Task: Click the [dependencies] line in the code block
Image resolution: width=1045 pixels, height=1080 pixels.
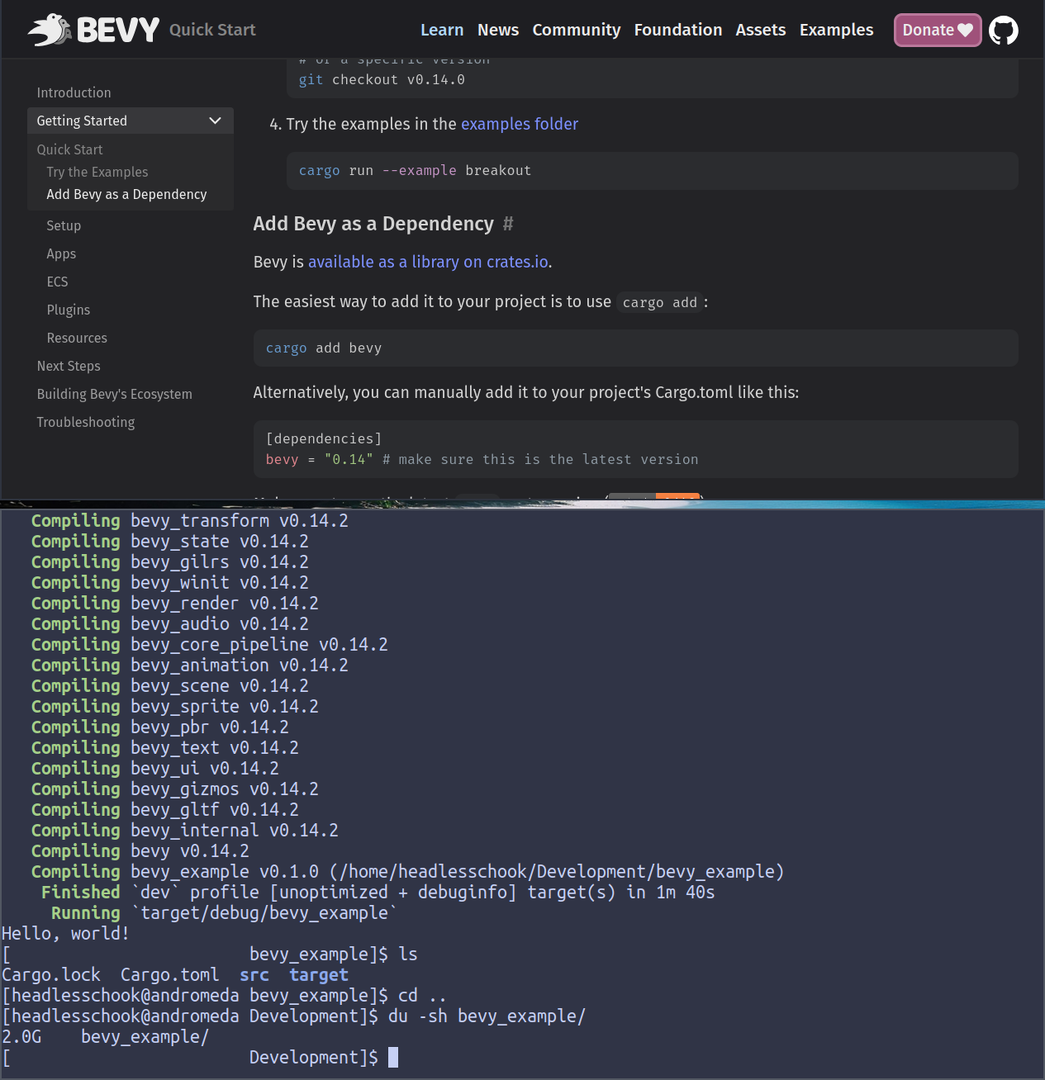Action: coord(323,439)
